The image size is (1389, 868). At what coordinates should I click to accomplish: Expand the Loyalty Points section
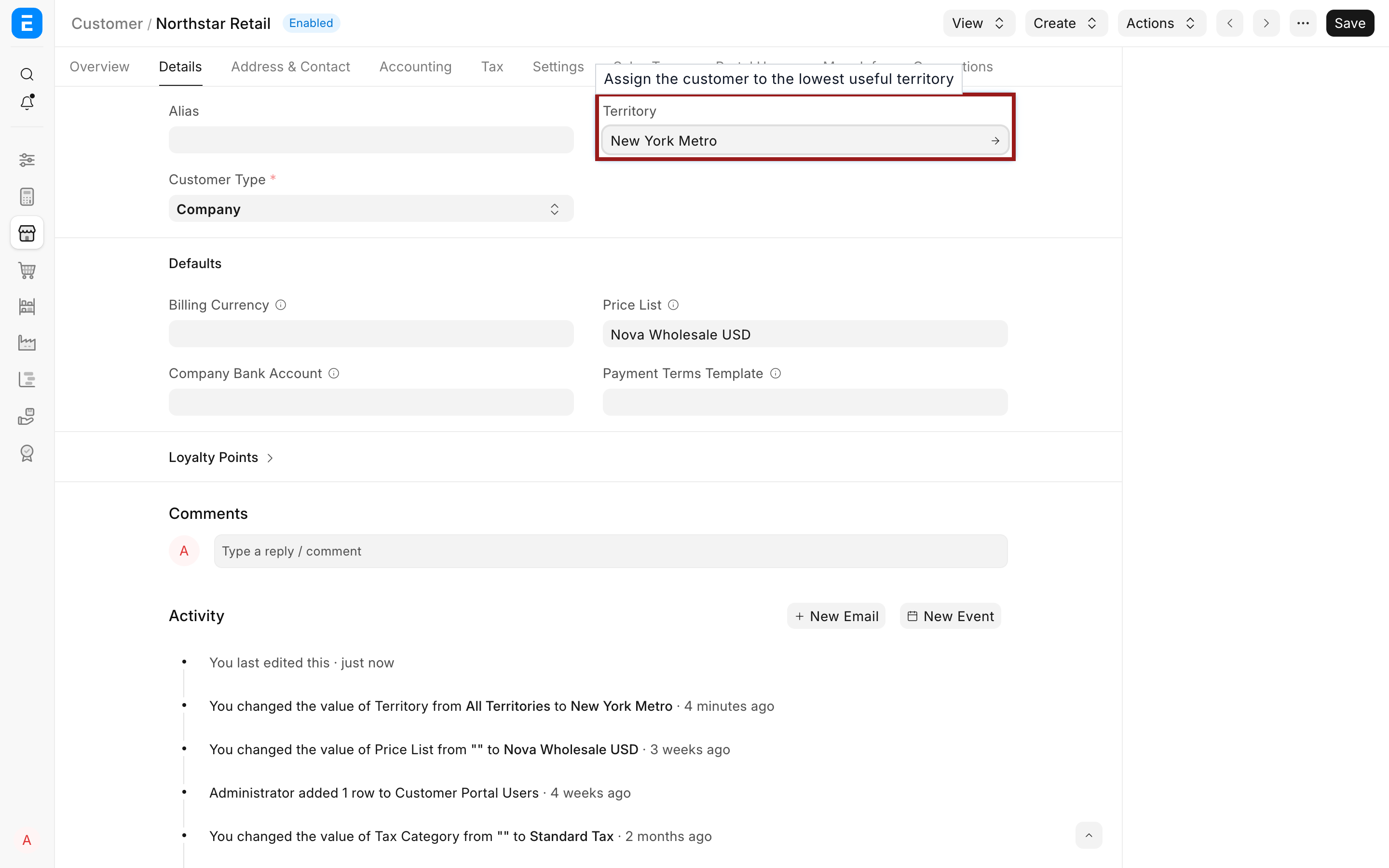(x=221, y=457)
